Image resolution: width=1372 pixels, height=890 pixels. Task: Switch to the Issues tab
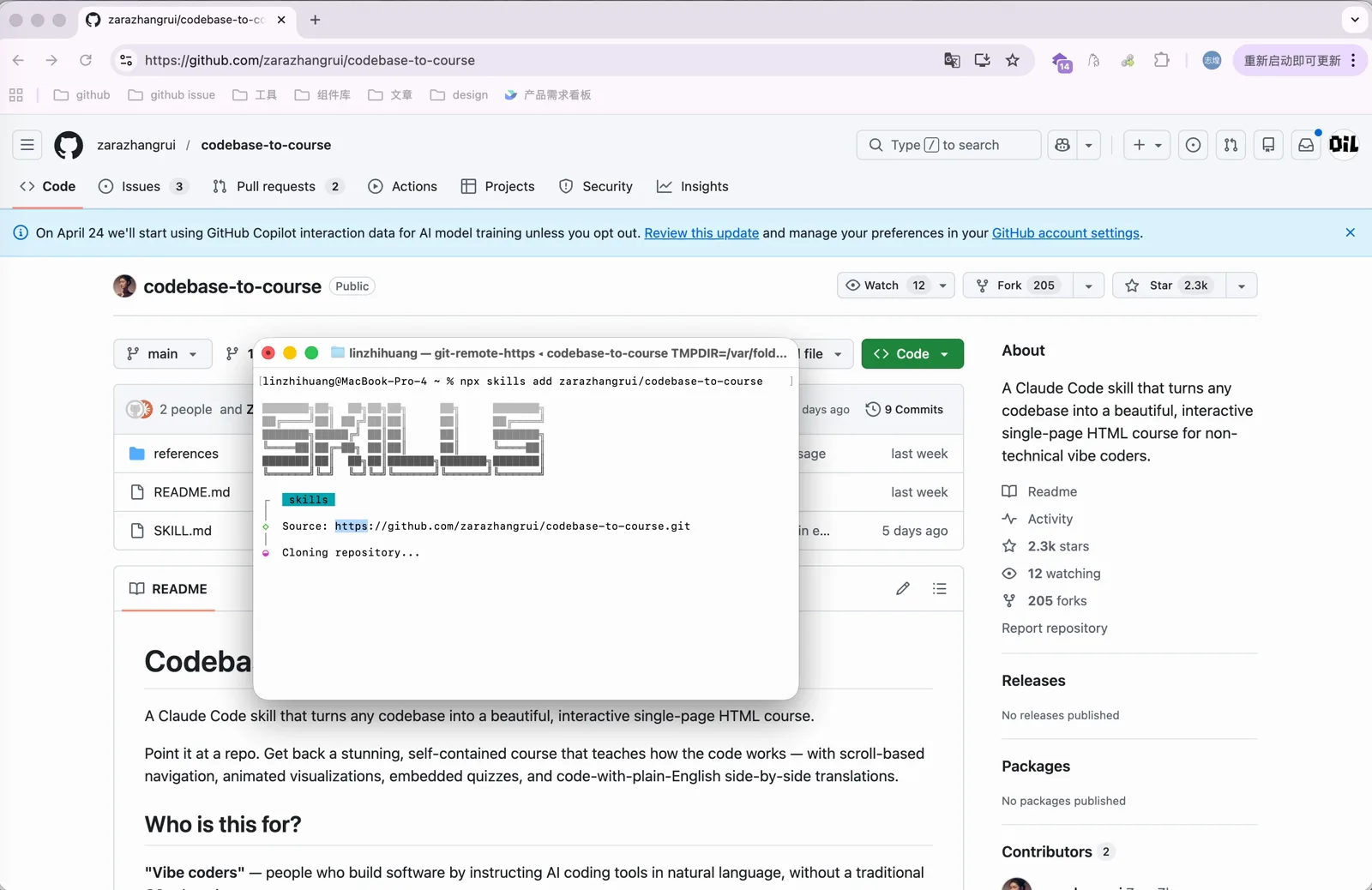pyautogui.click(x=143, y=186)
